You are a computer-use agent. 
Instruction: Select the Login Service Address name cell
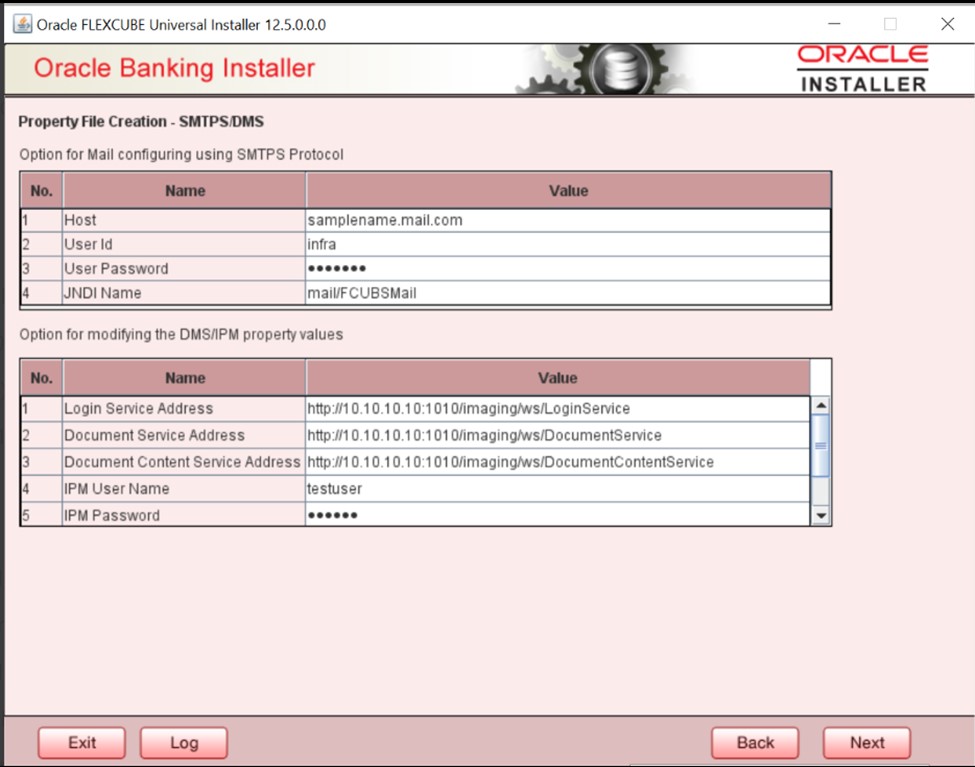(183, 409)
